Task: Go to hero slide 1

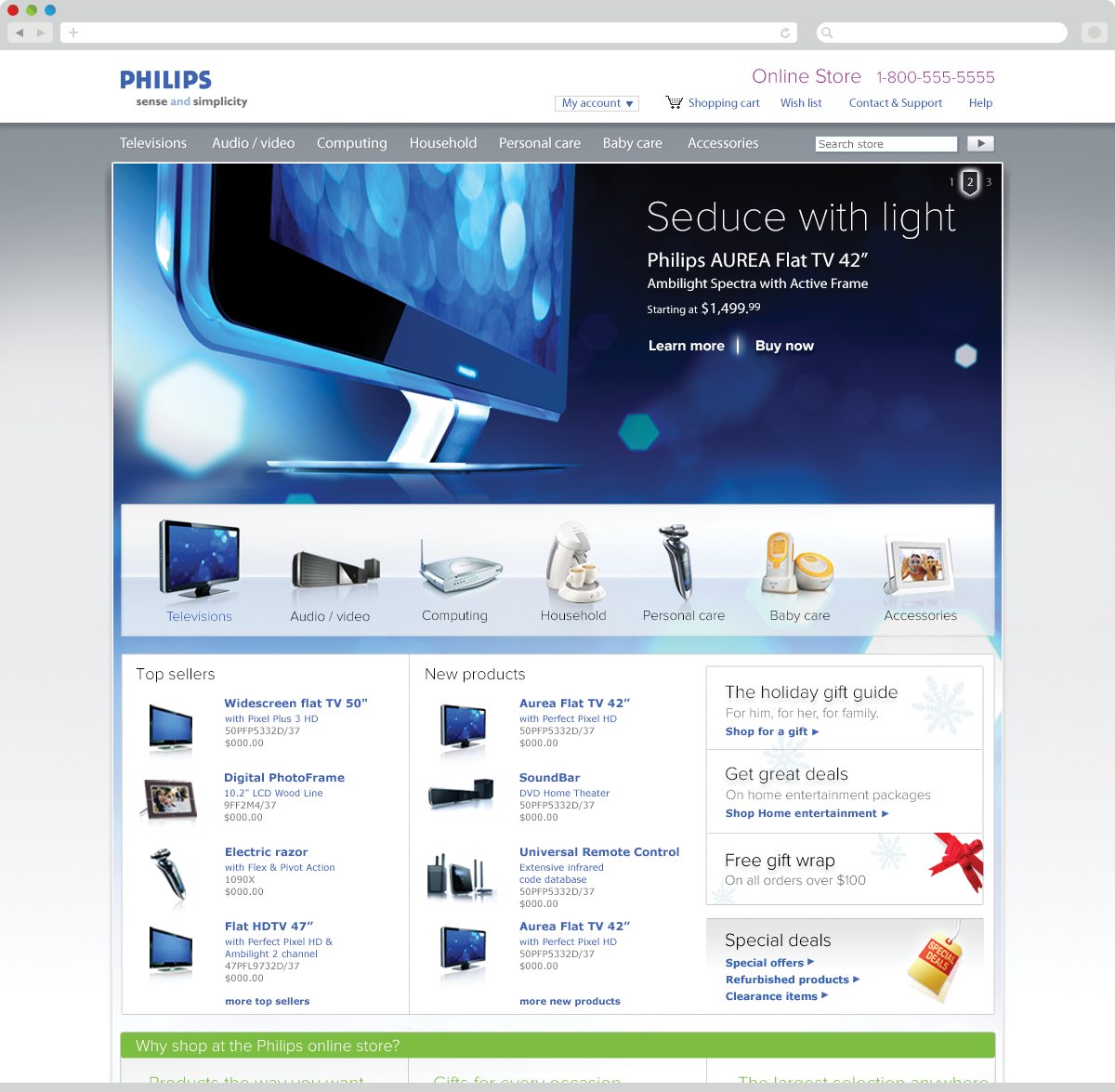Action: [951, 182]
